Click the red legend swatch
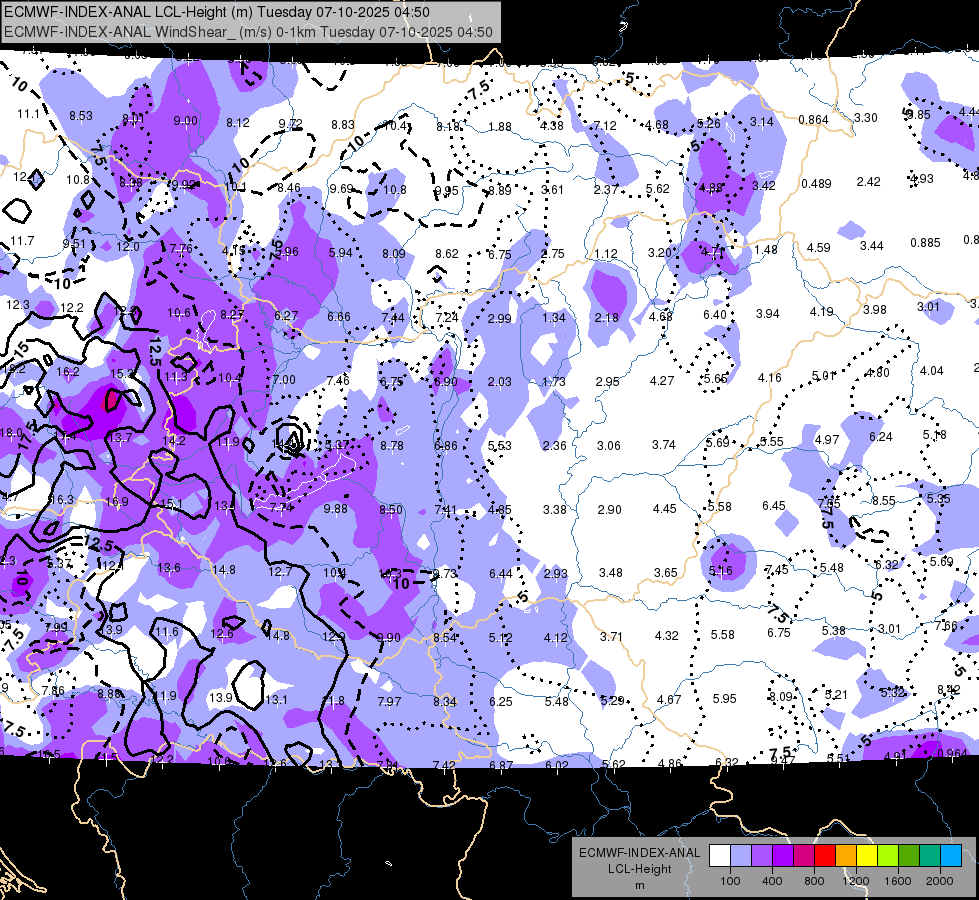 [825, 856]
